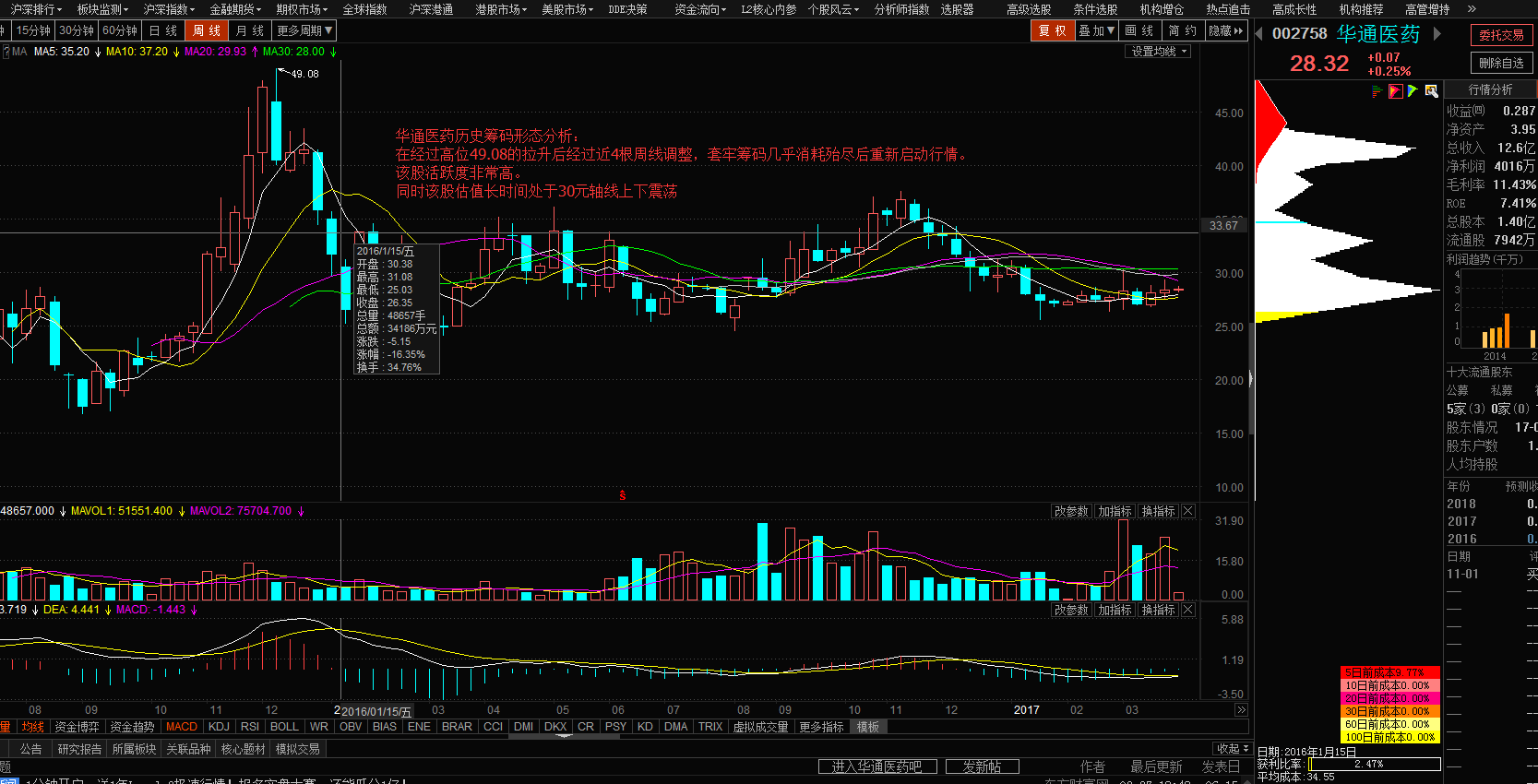Viewport: 1538px width, 784px height.
Task: Click 改参数 in volume panel
Action: coord(1071,511)
